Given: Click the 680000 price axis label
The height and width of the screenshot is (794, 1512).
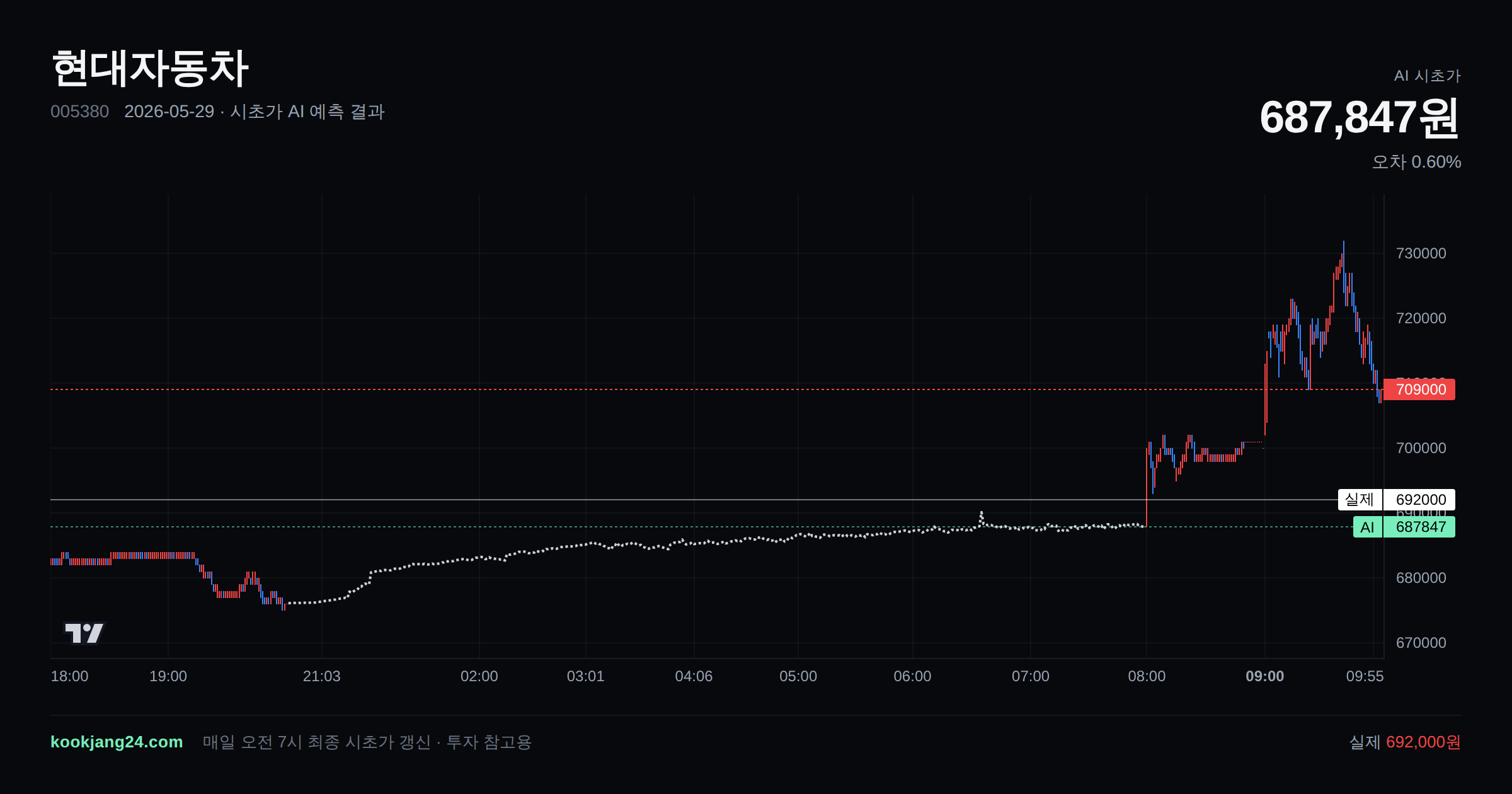Looking at the screenshot, I should click(x=1421, y=578).
